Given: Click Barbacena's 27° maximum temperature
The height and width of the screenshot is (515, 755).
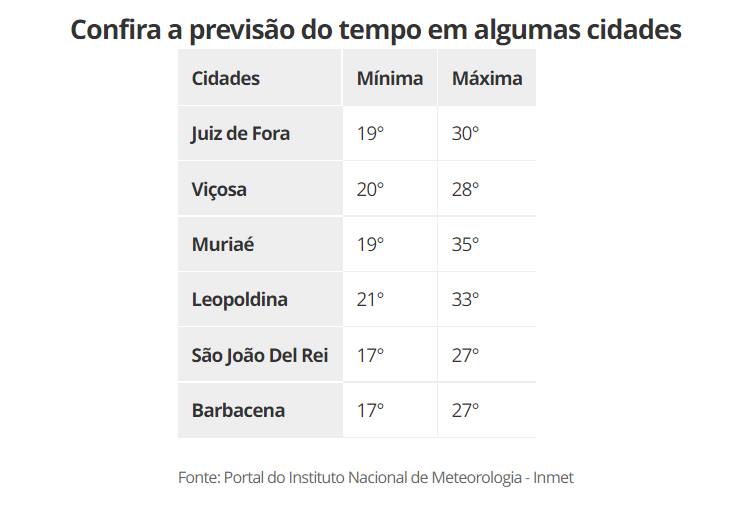Looking at the screenshot, I should tap(465, 410).
